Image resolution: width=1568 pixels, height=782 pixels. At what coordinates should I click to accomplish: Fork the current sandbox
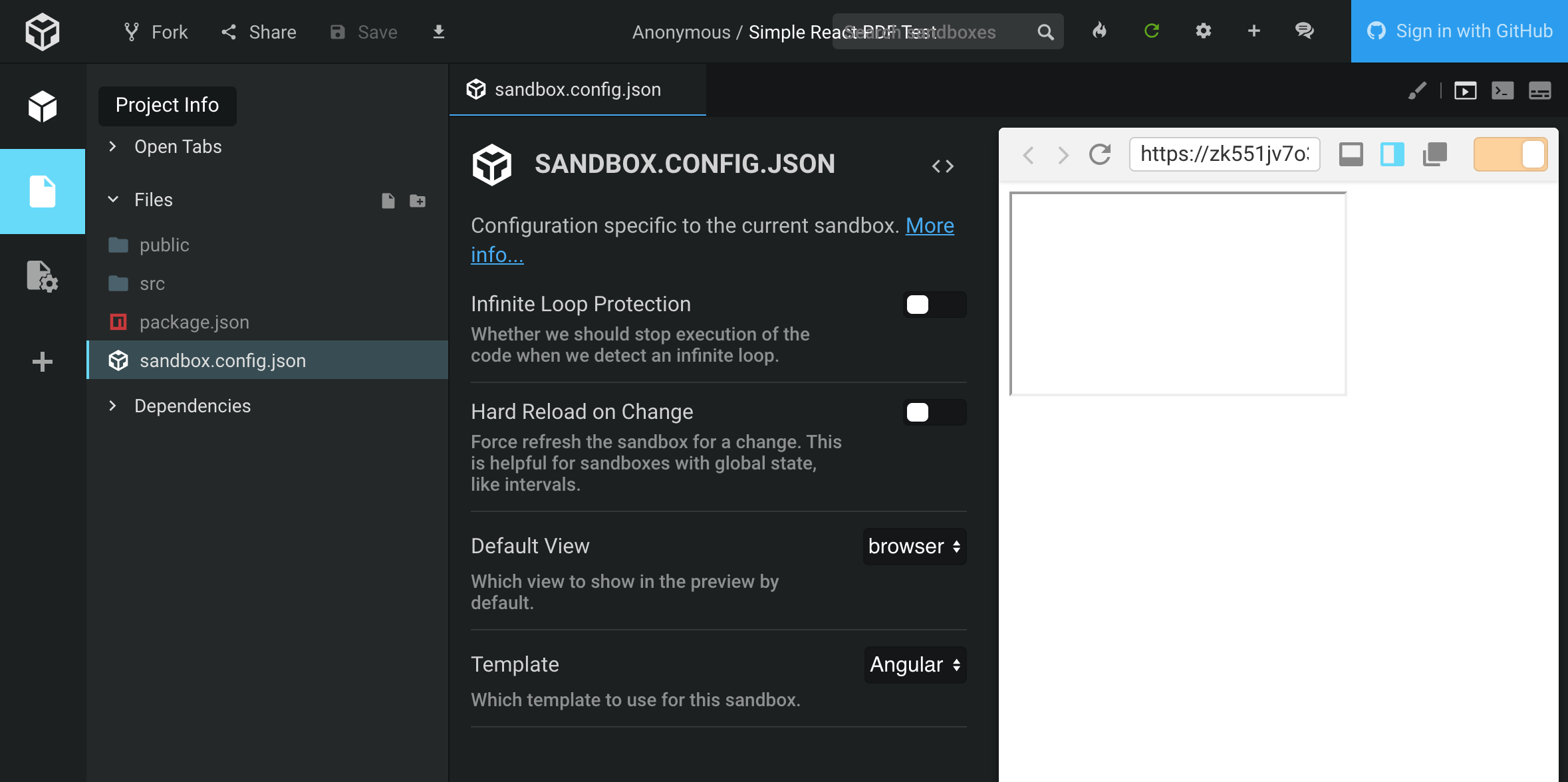coord(156,31)
